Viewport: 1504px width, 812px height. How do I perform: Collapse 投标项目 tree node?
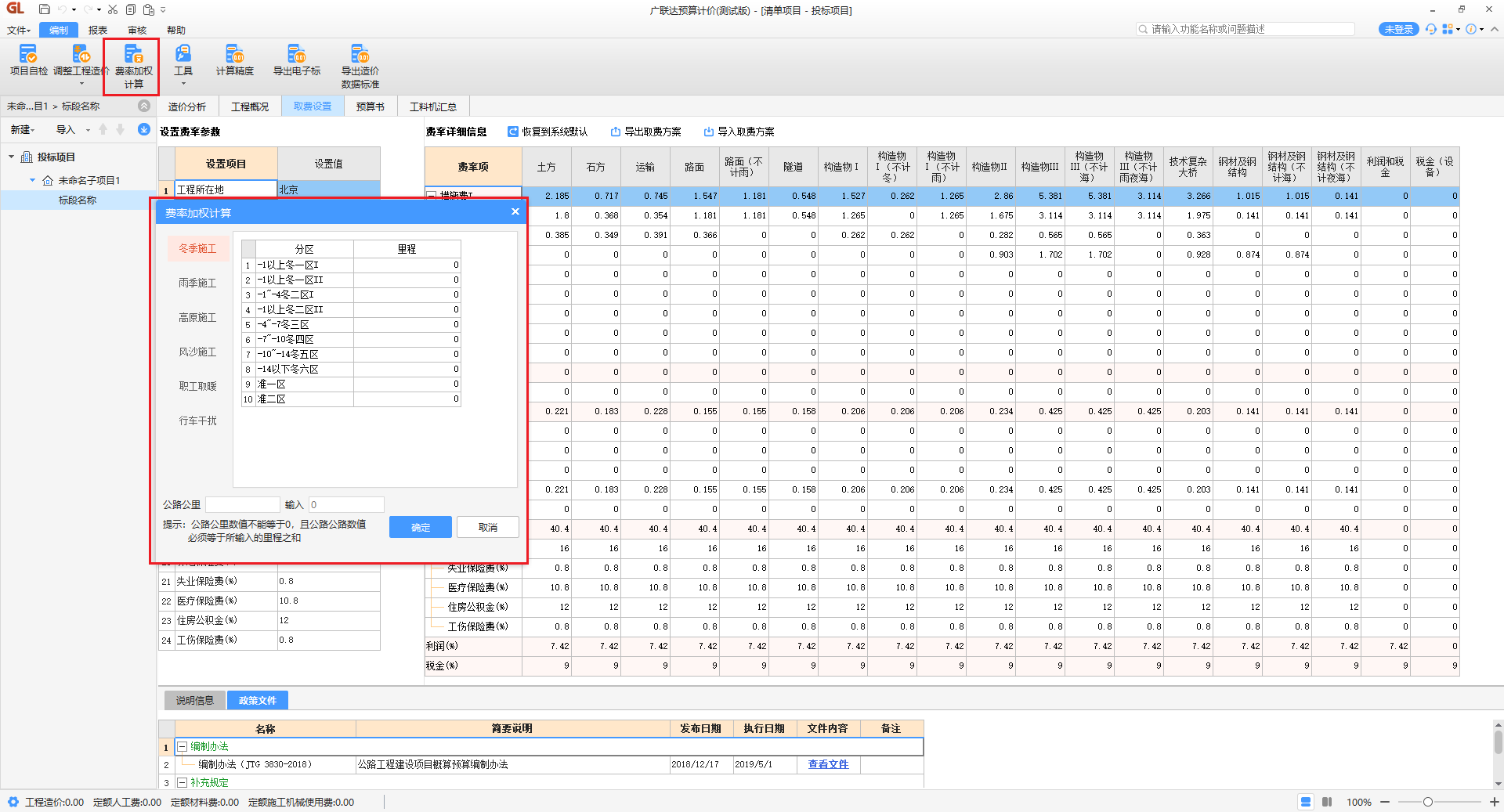coord(12,157)
